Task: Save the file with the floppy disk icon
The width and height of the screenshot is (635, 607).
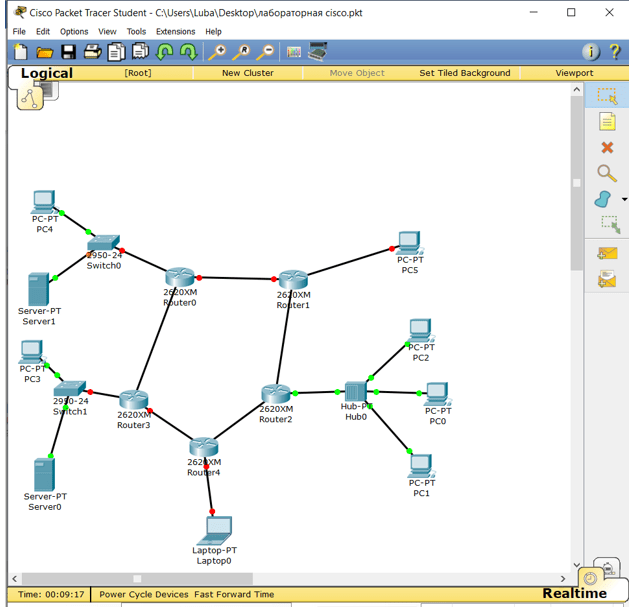Action: (68, 52)
